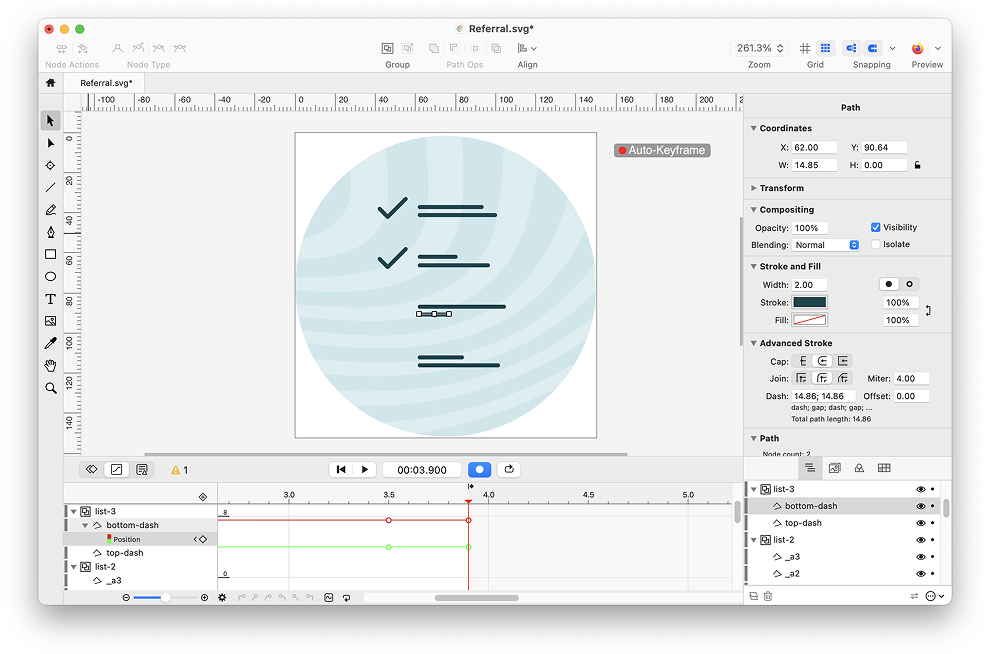The width and height of the screenshot is (1000, 654).
Task: Collapse list-3 in the timeline
Action: (74, 511)
